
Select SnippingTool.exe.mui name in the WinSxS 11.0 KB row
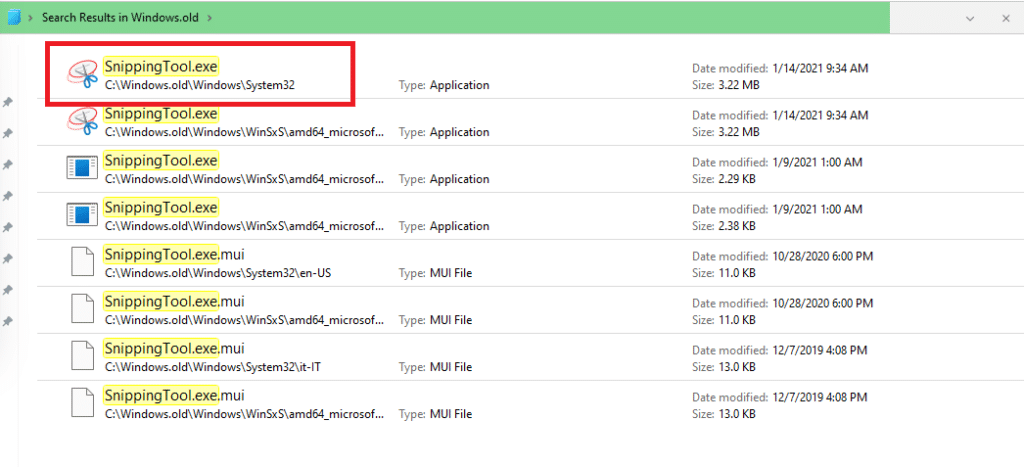pos(174,301)
